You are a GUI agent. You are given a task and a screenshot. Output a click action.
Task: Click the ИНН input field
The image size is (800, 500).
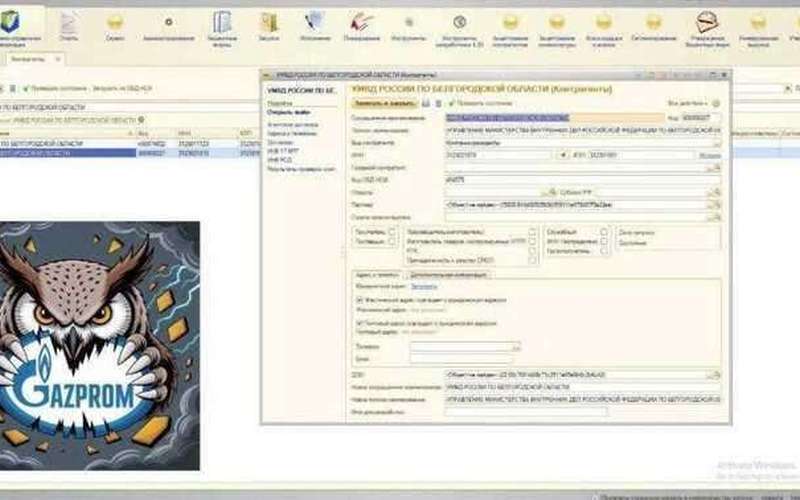point(498,155)
